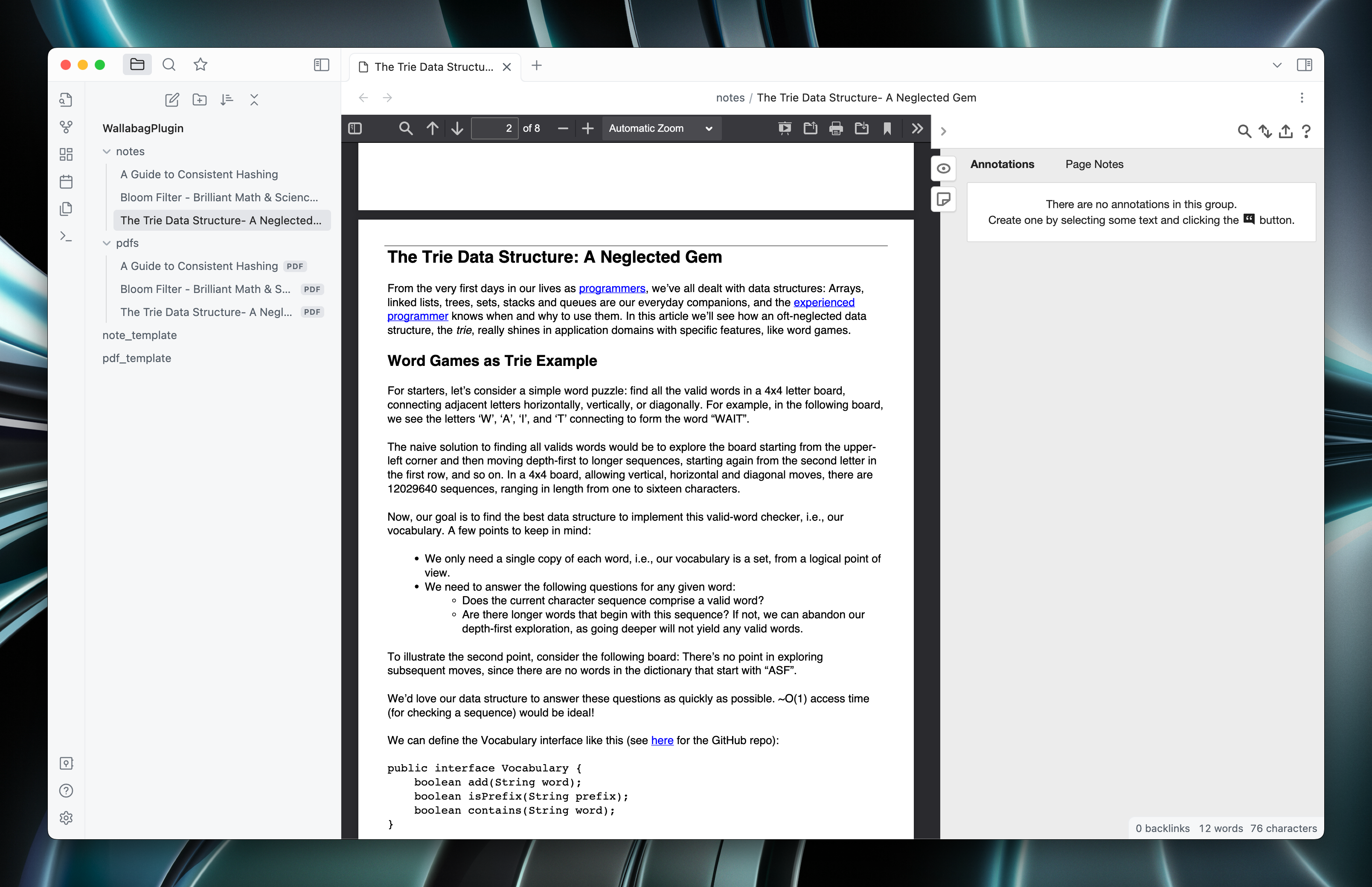Collapse the notes folder
The height and width of the screenshot is (887, 1372).
[107, 151]
